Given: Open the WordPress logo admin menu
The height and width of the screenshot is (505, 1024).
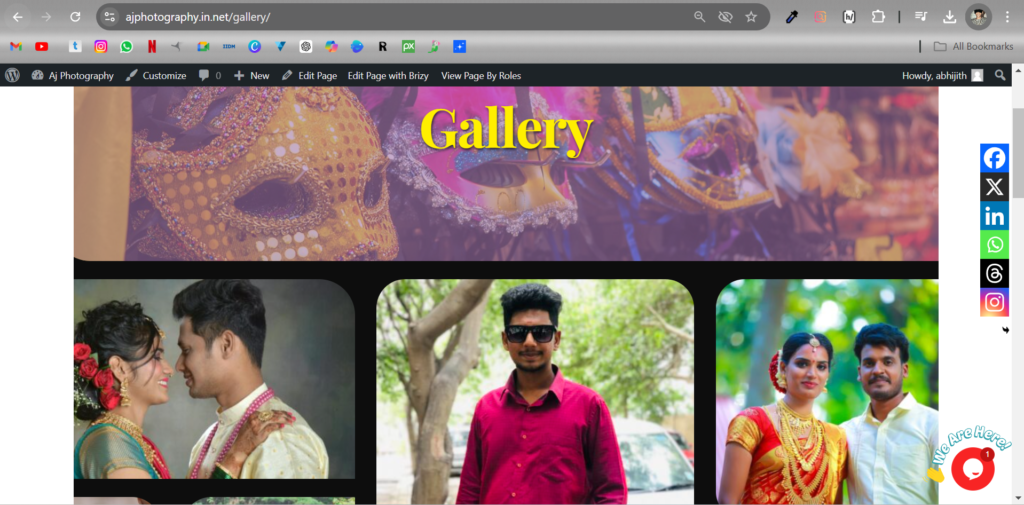Looking at the screenshot, I should click(12, 75).
